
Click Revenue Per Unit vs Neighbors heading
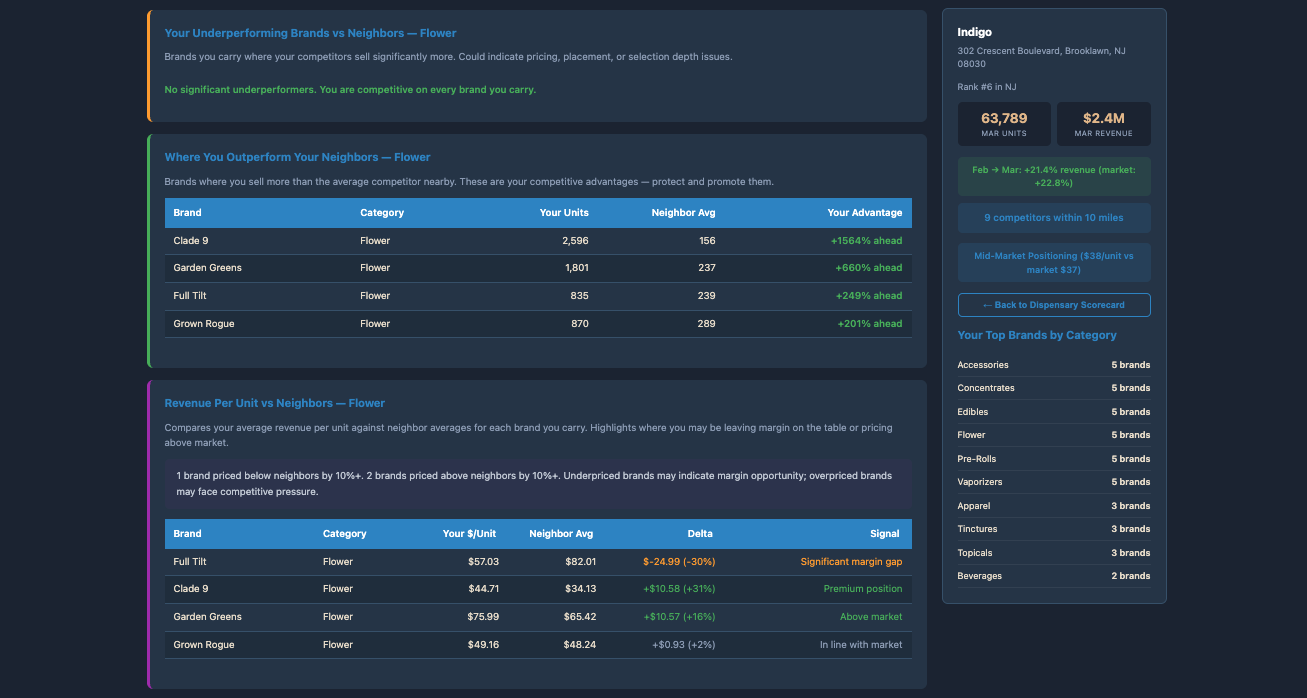point(274,403)
